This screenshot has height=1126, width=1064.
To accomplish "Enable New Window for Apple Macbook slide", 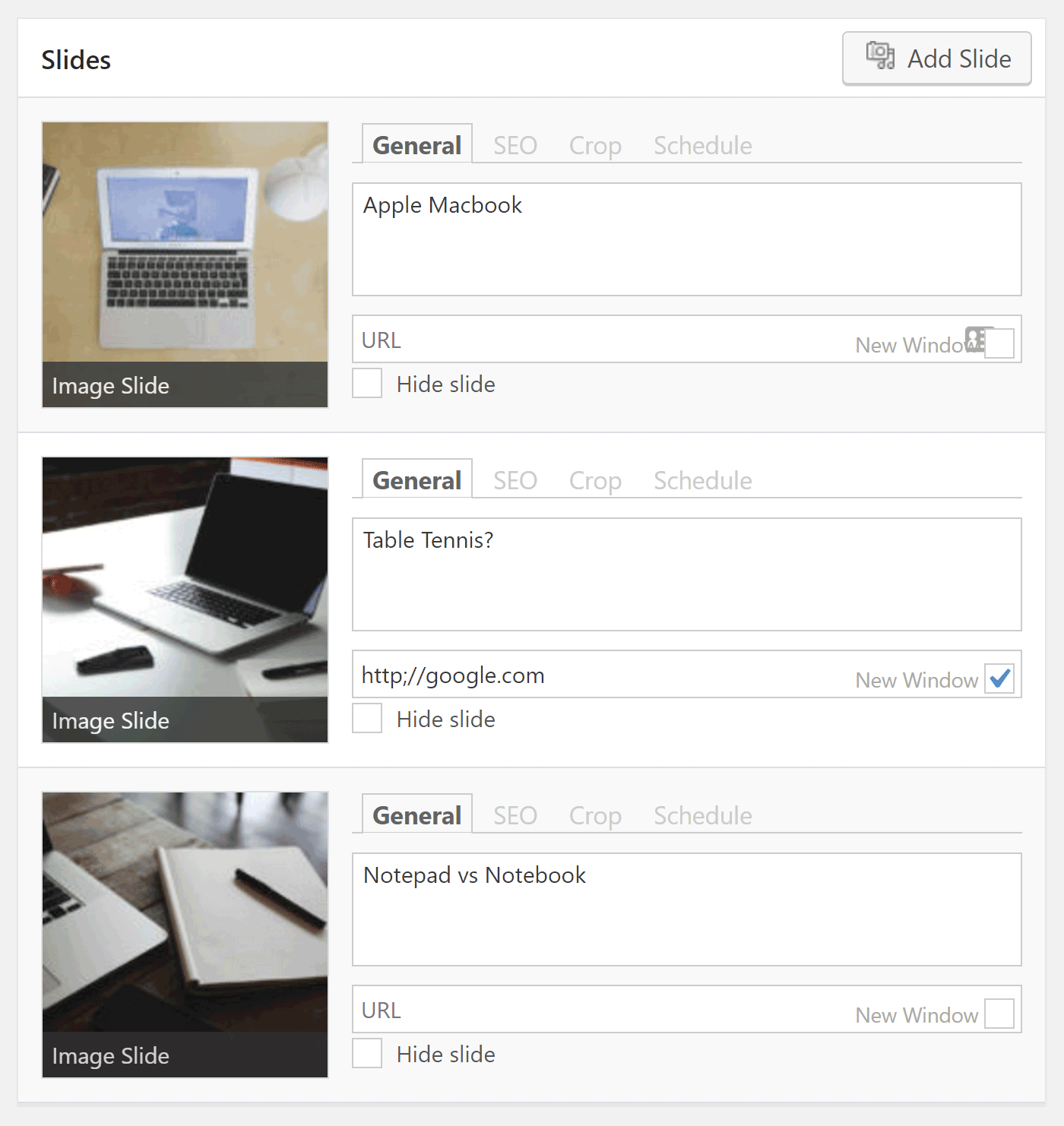I will coord(1000,343).
